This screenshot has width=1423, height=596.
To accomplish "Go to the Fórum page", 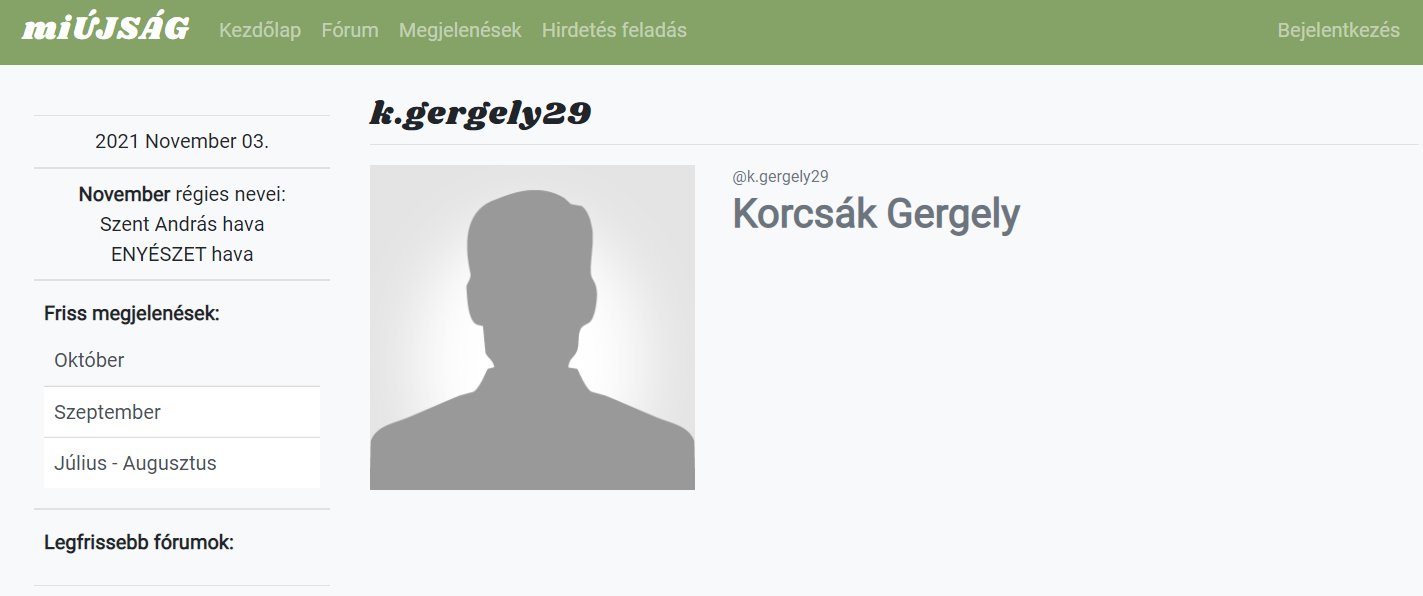I will click(x=350, y=30).
